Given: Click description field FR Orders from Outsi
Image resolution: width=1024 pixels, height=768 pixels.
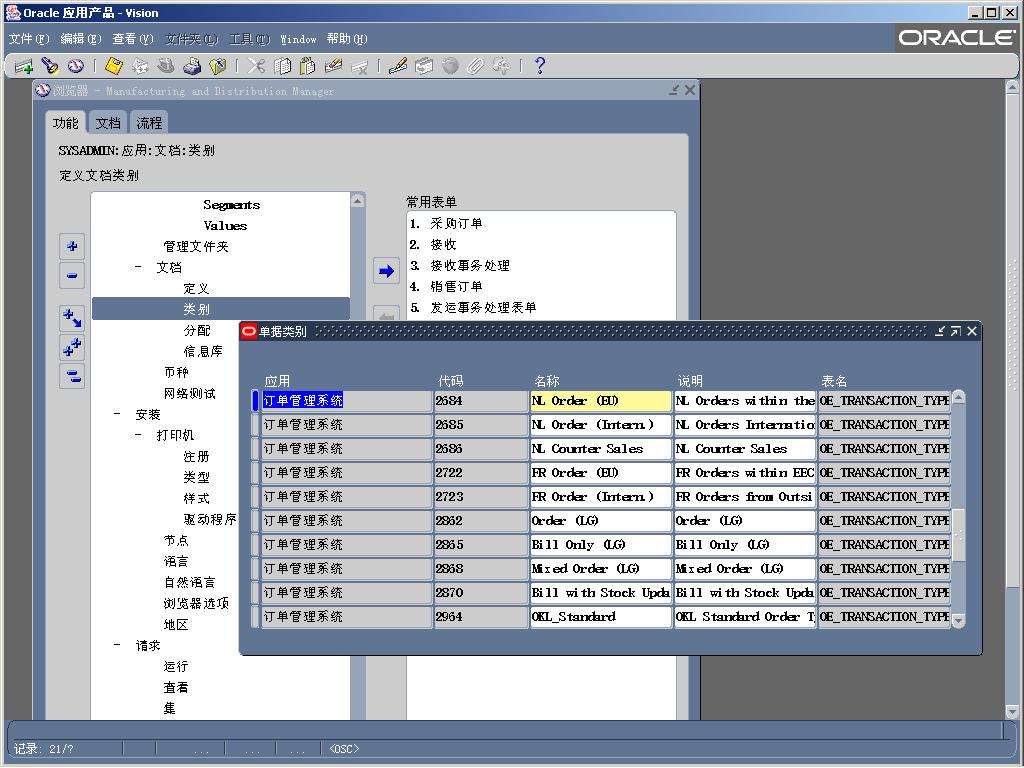Looking at the screenshot, I should [x=744, y=497].
